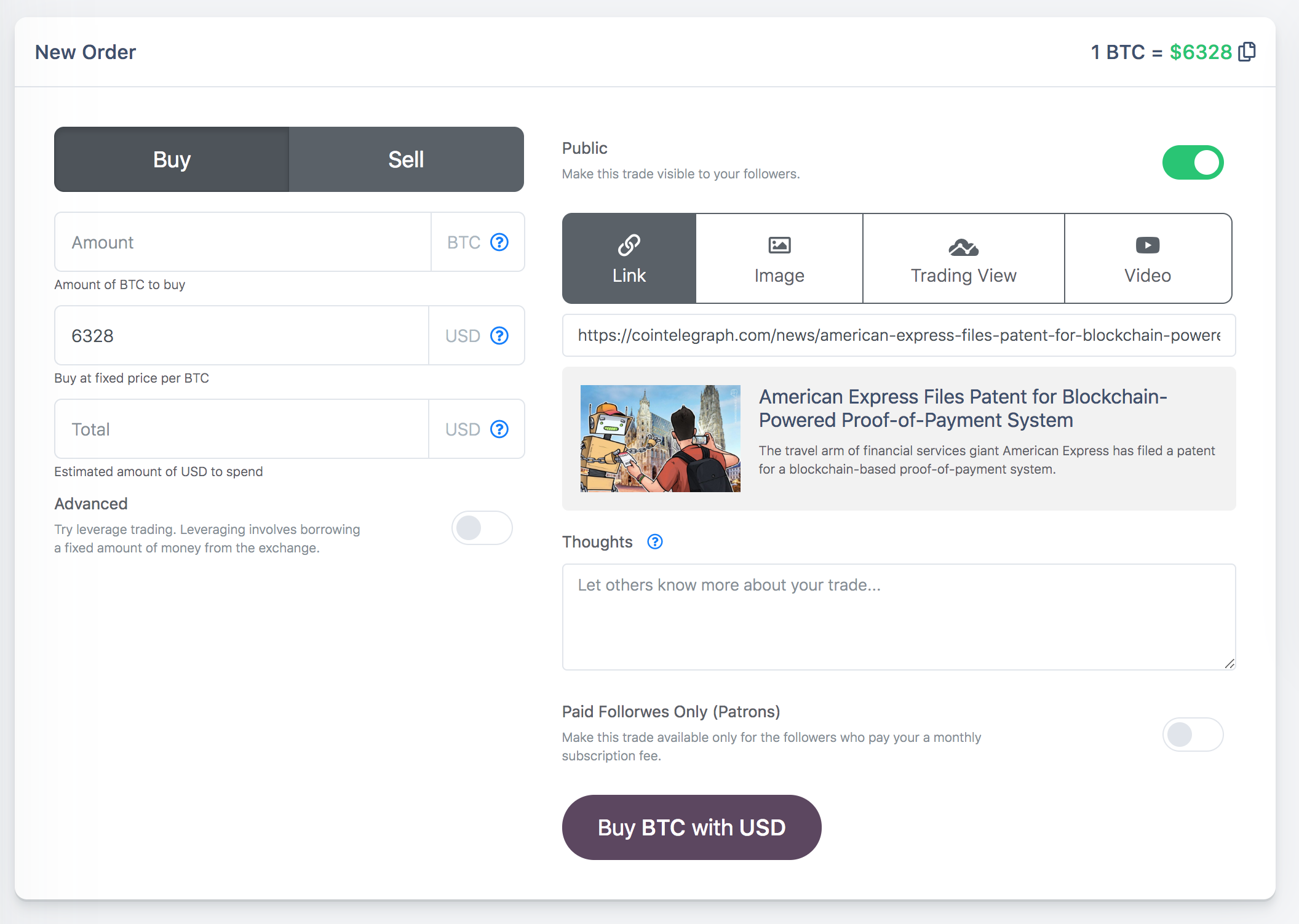Select the Buy order type

[172, 159]
